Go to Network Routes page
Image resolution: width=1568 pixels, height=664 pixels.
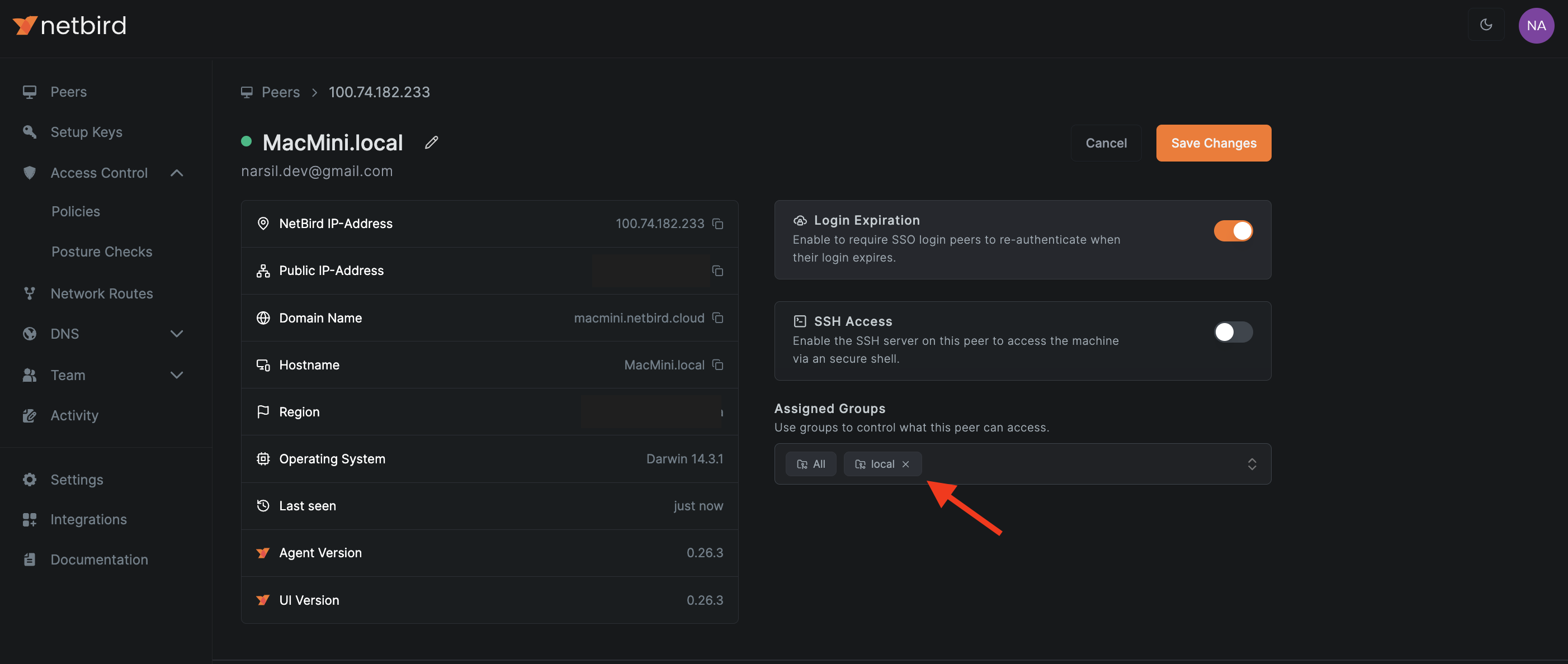(x=101, y=293)
